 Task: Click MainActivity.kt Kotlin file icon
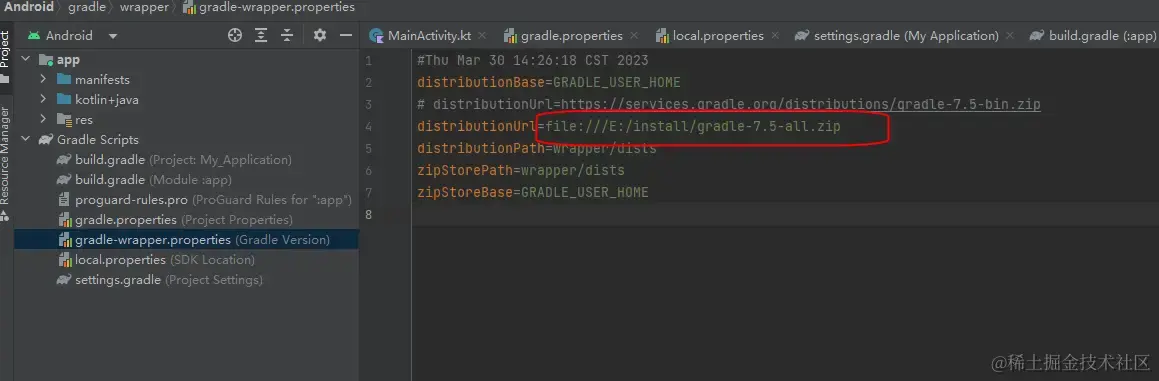tap(377, 36)
